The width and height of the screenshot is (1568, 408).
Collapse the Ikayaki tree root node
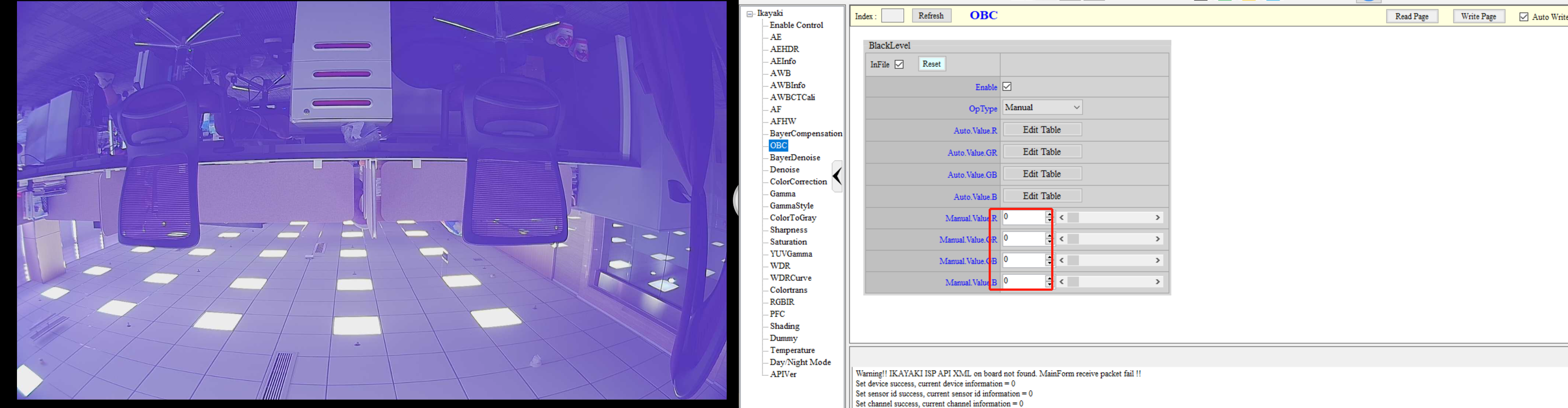pos(750,13)
